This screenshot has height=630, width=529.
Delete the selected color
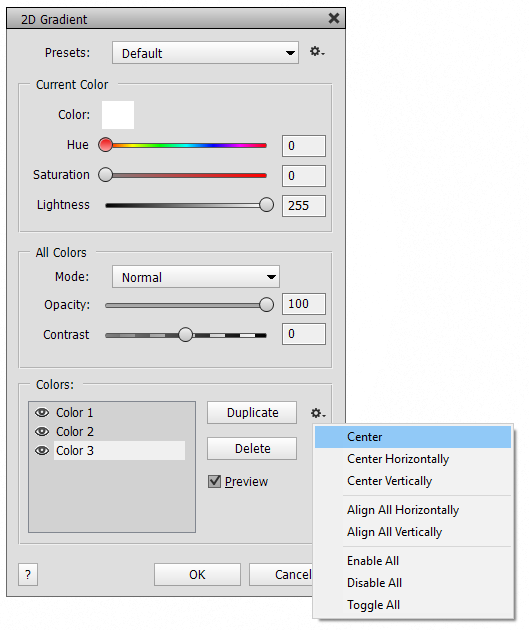[252, 448]
